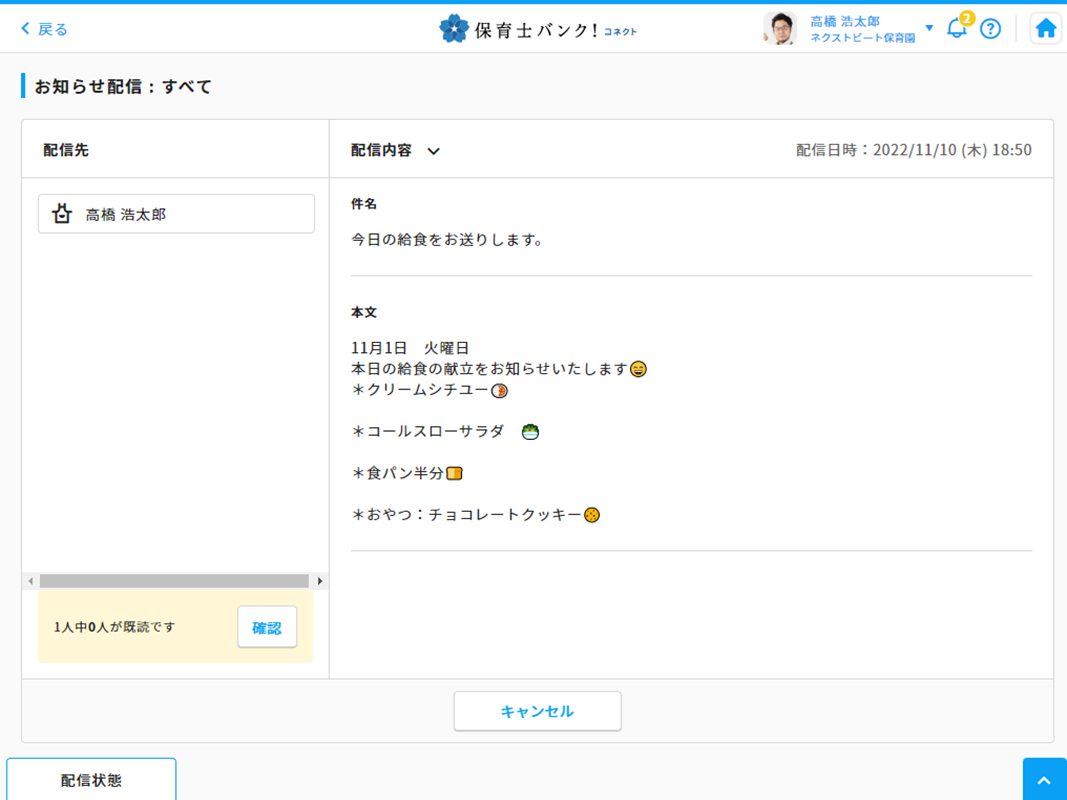The image size is (1067, 800).
Task: Click the back chevron icon
Action: click(26, 29)
